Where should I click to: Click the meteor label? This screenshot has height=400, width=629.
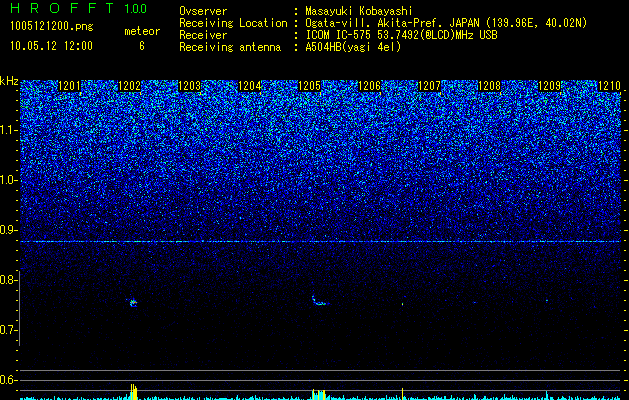[142, 31]
